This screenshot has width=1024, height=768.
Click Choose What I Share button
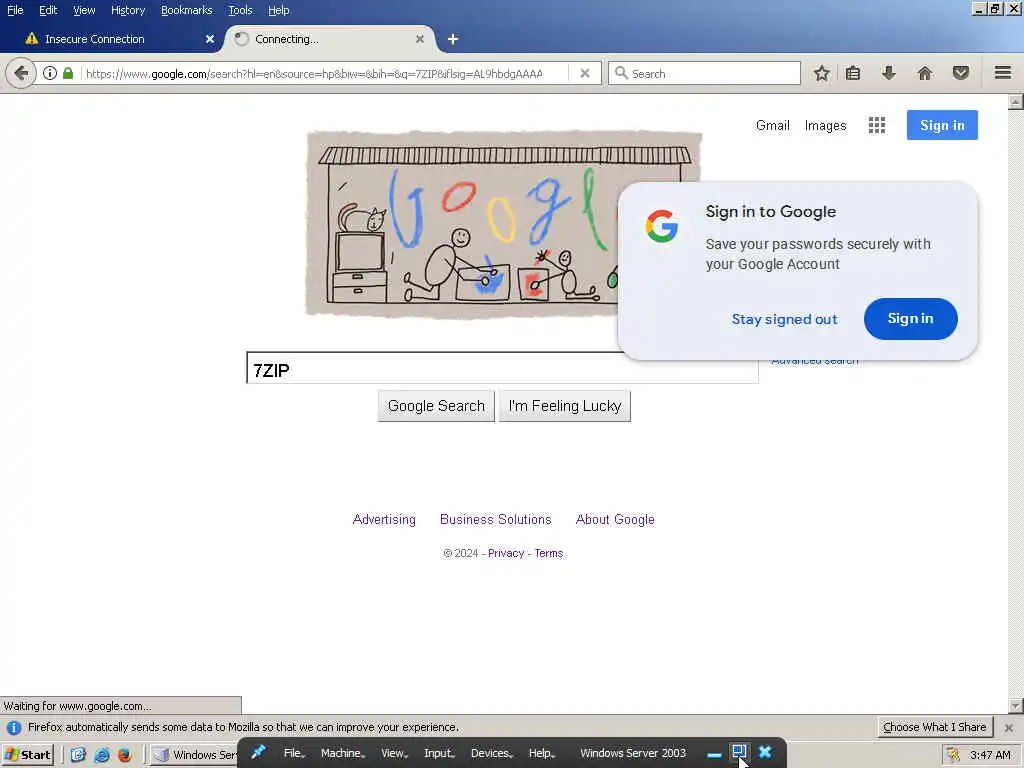tap(935, 727)
